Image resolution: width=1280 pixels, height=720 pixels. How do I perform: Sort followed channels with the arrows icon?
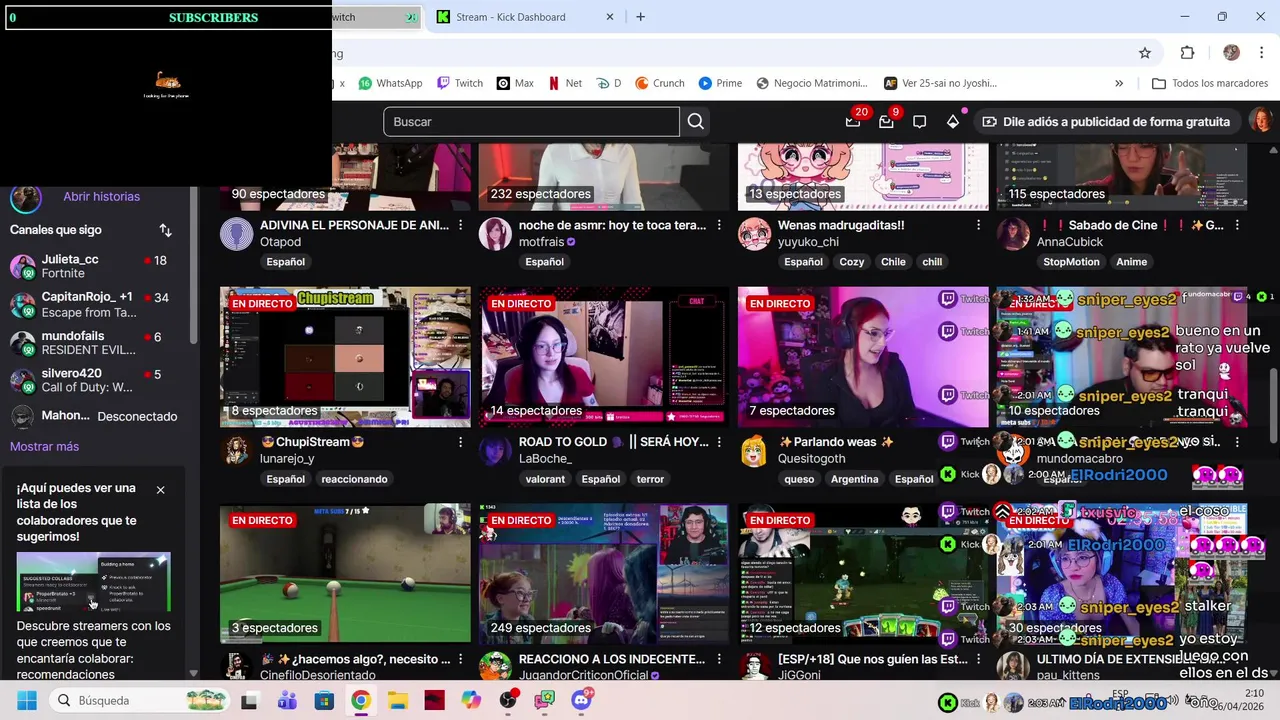pos(165,230)
